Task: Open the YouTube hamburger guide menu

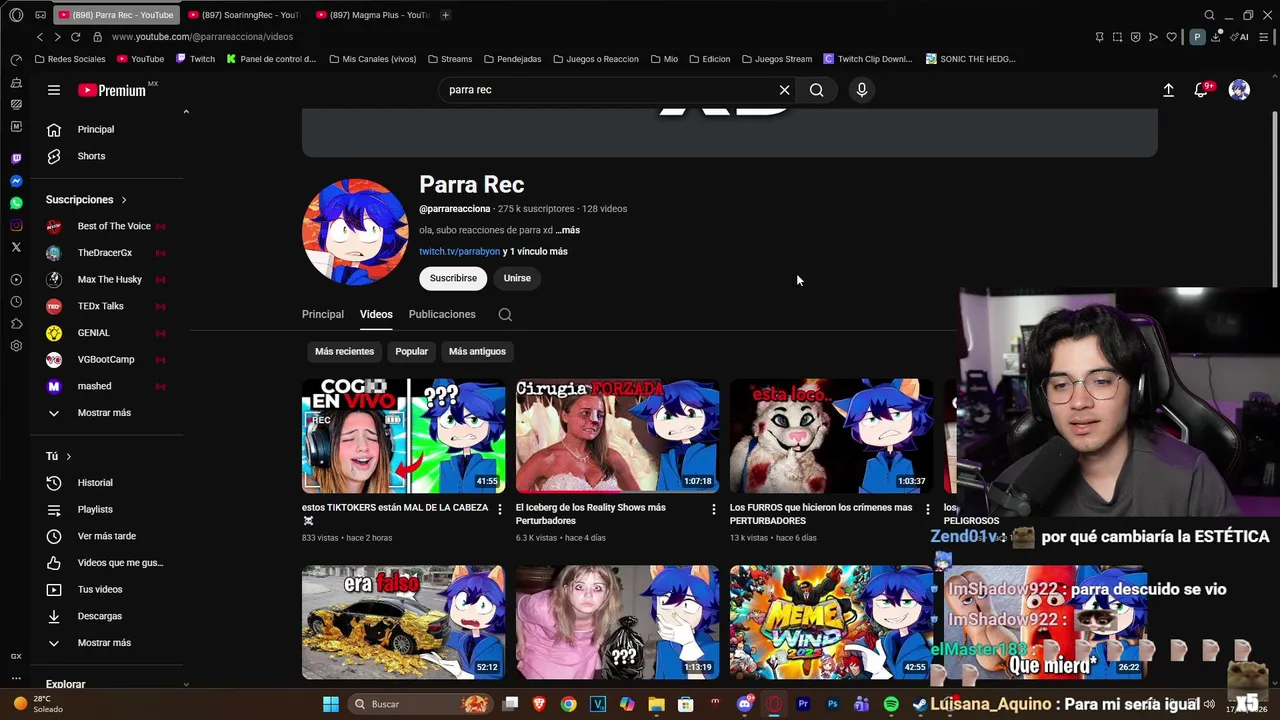Action: coord(54,90)
